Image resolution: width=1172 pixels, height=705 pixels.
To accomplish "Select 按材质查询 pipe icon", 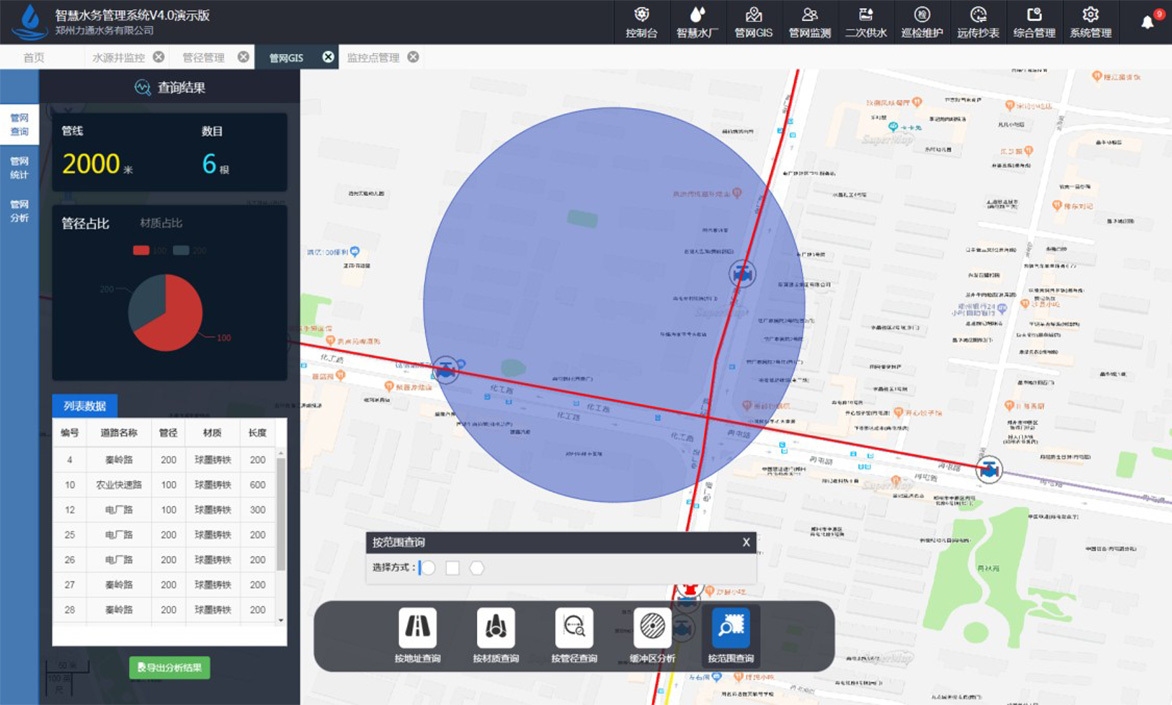I will coord(496,627).
